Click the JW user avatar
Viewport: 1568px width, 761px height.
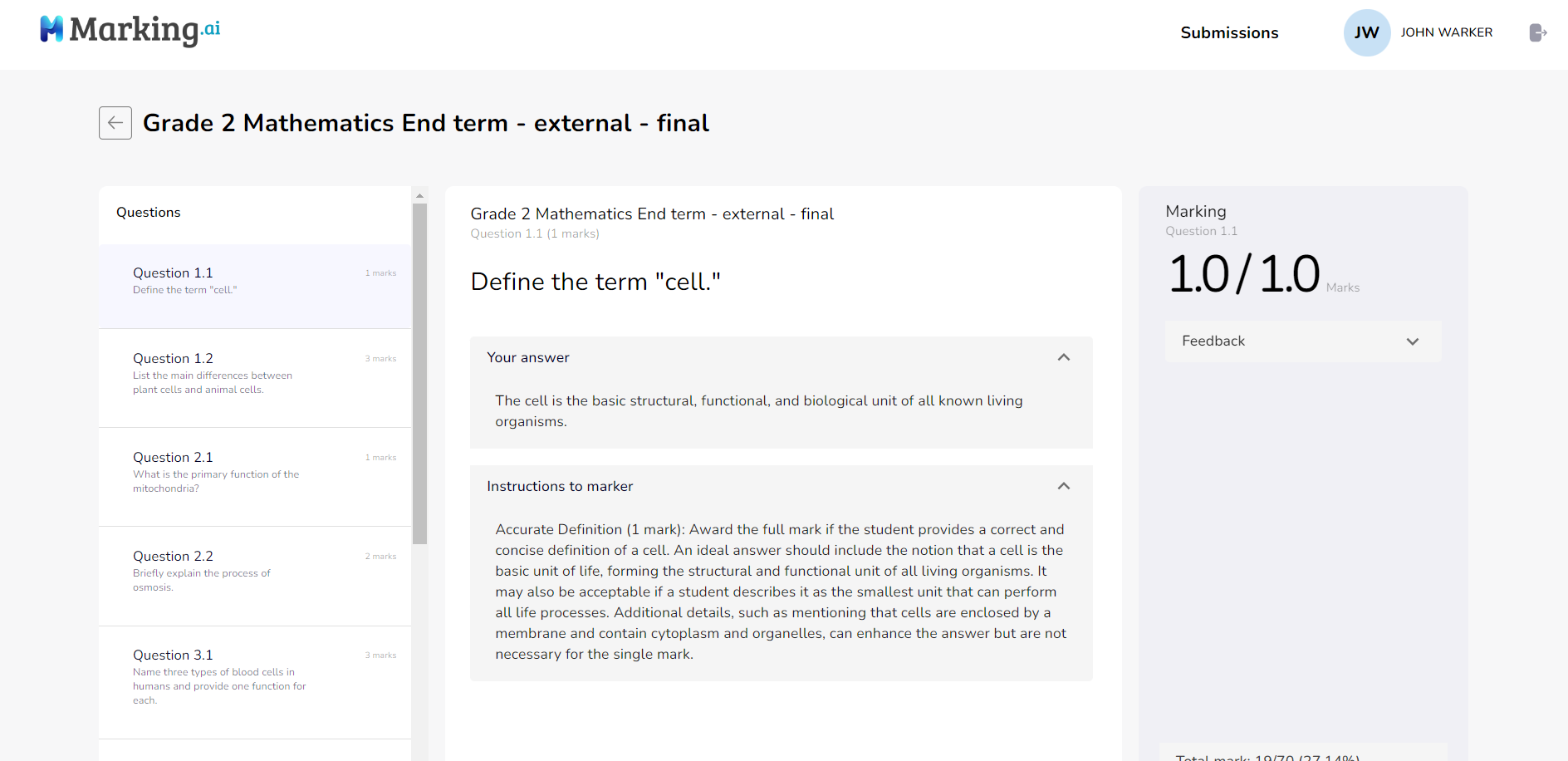[1366, 32]
